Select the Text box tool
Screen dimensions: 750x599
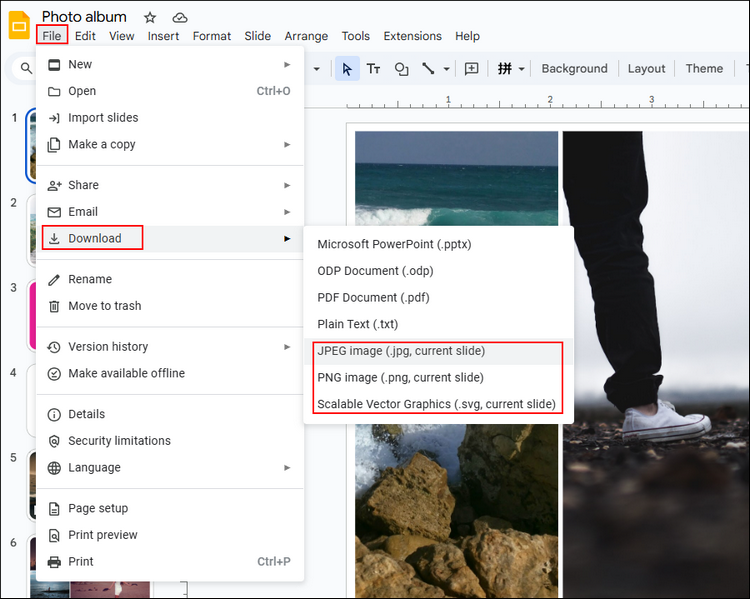[373, 69]
